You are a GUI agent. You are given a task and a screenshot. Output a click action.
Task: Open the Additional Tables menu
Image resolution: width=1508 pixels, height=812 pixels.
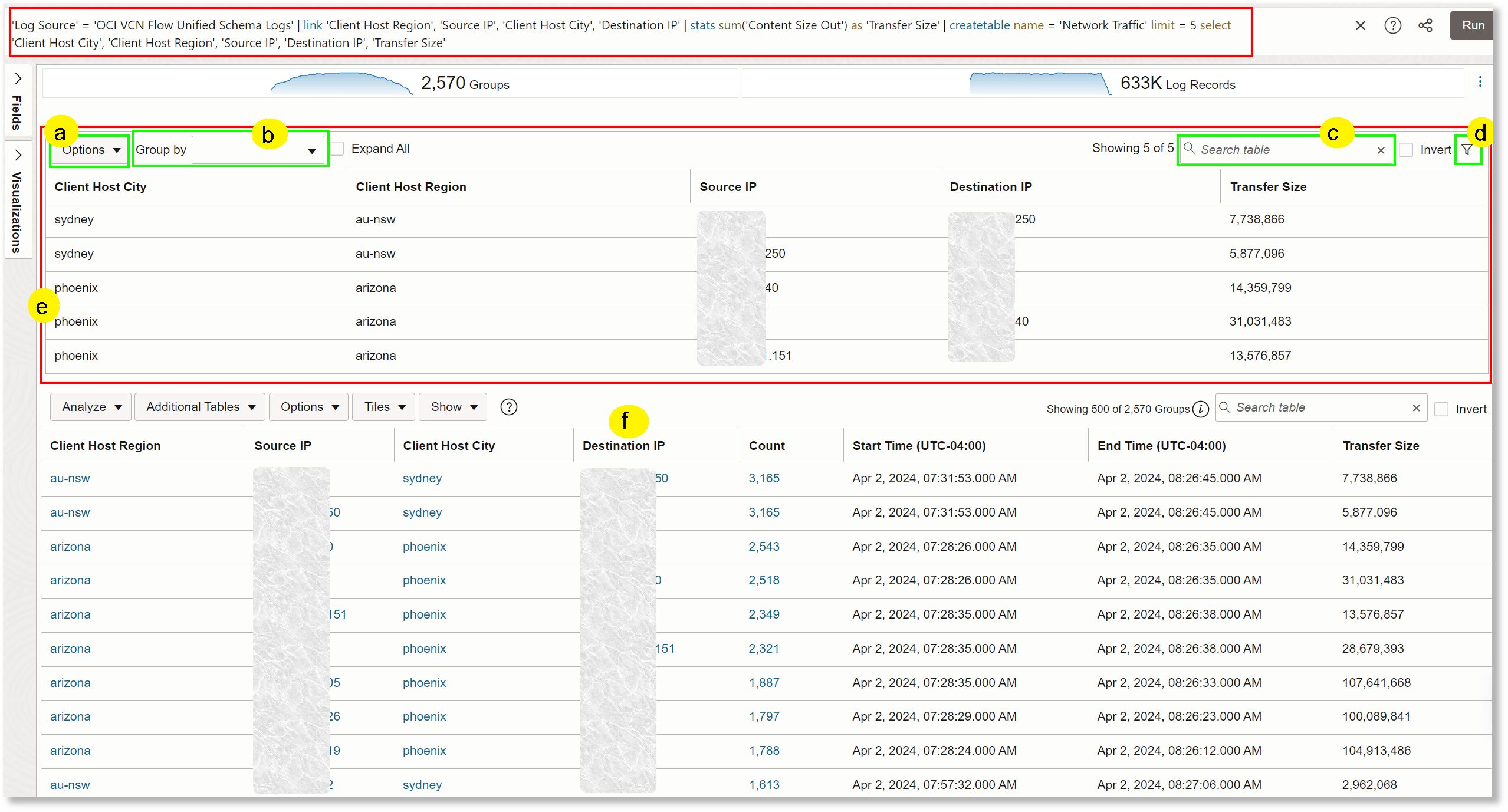[x=199, y=407]
